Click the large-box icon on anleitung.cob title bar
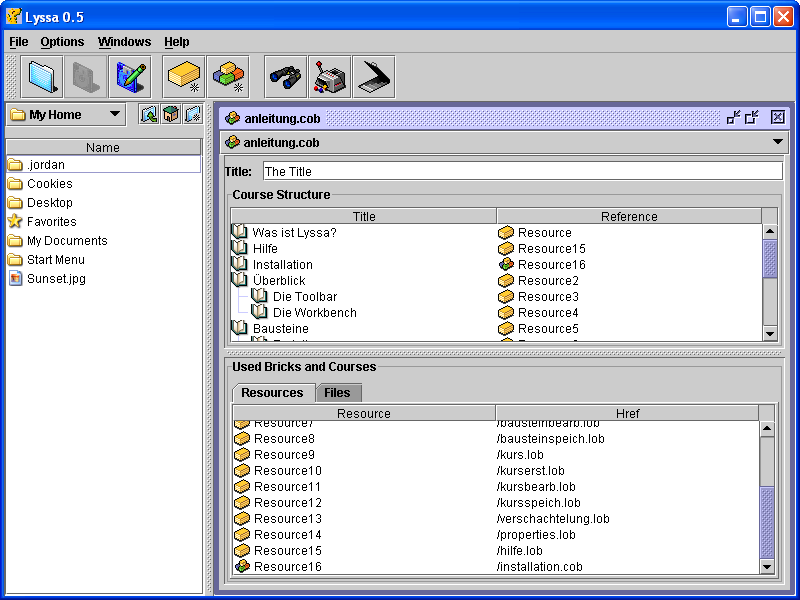Viewport: 800px width, 600px height. tap(752, 118)
